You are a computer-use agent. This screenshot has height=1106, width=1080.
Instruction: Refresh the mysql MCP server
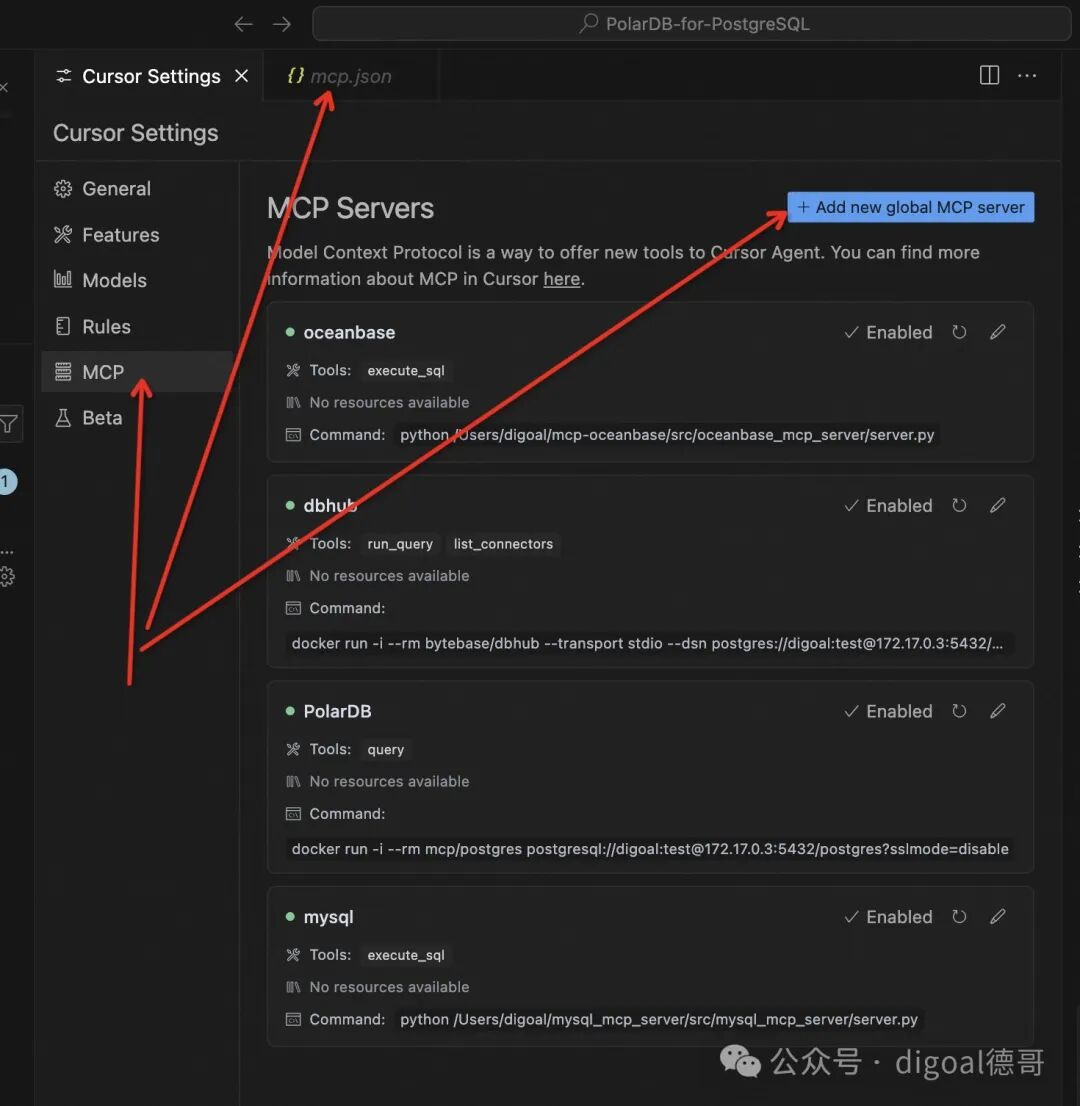click(x=959, y=916)
